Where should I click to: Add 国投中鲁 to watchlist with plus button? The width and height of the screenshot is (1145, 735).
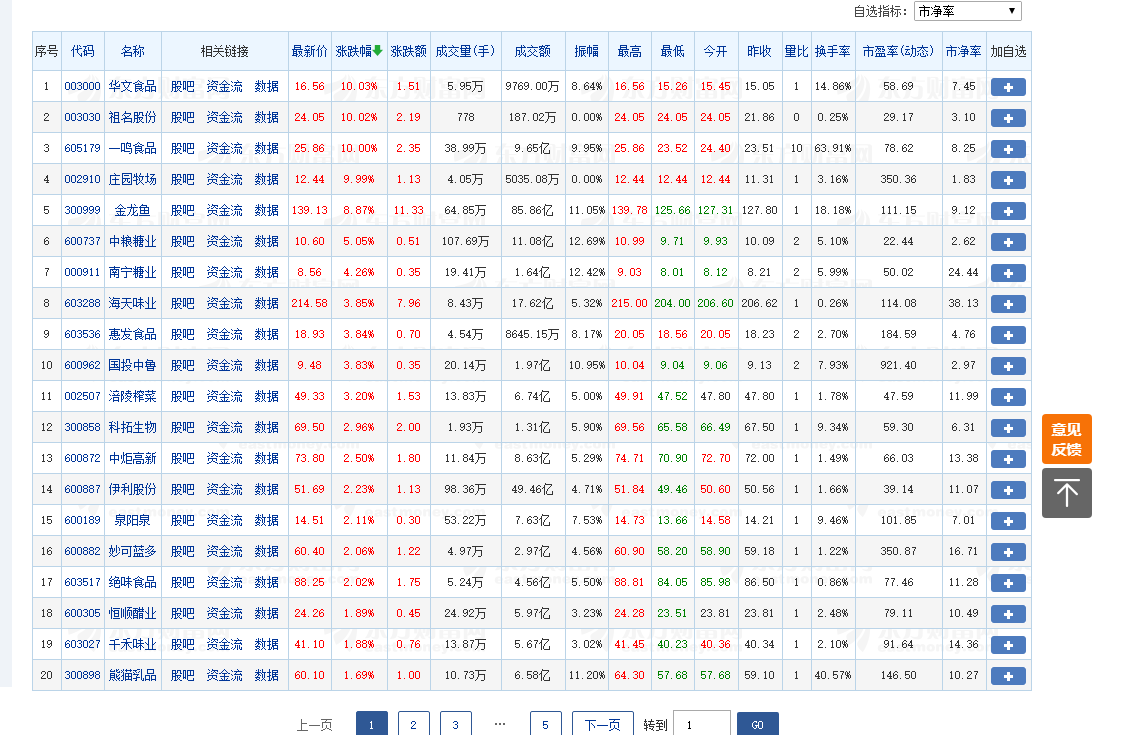(1008, 366)
